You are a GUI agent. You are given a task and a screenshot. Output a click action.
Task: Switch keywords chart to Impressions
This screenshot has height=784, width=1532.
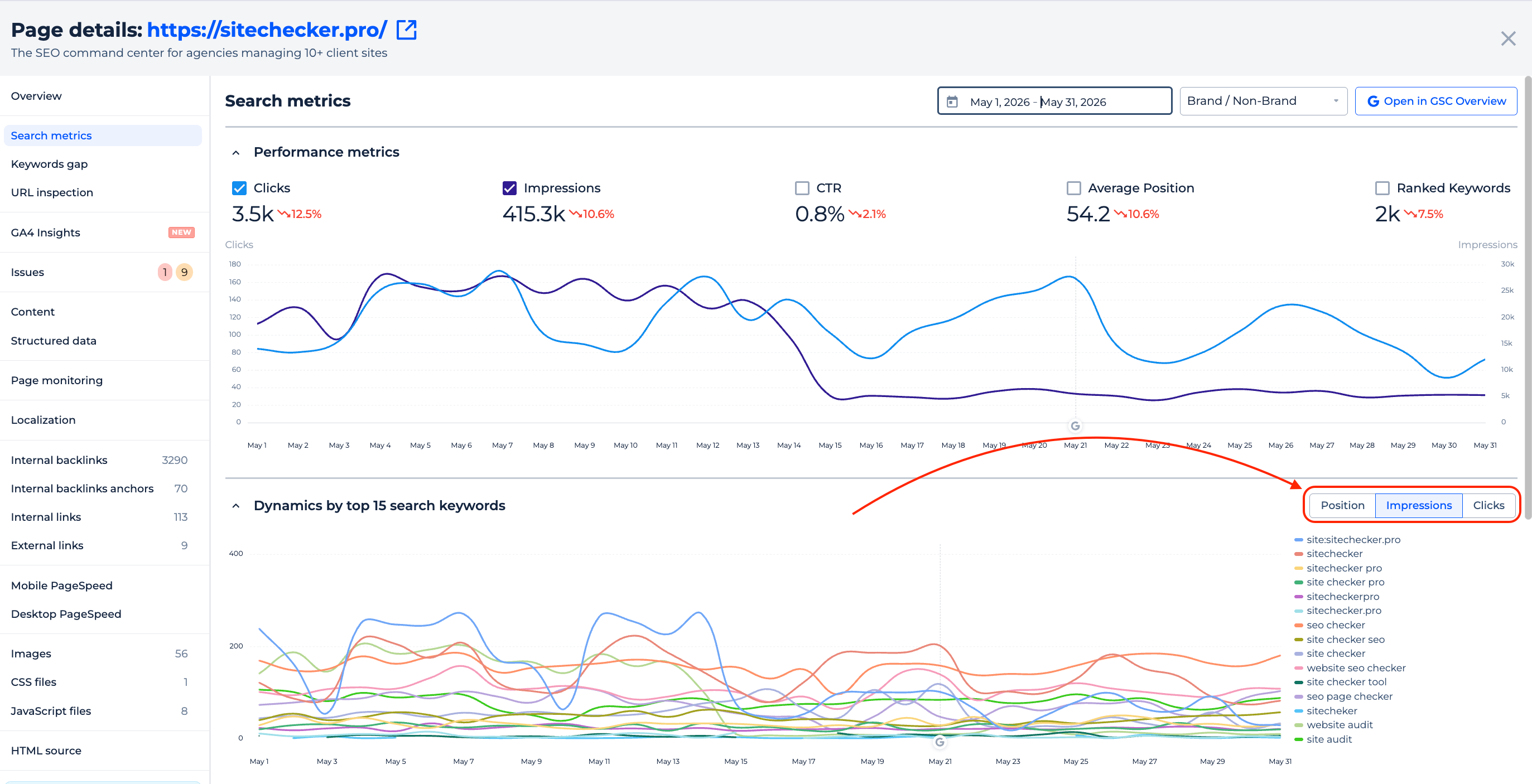coord(1418,506)
